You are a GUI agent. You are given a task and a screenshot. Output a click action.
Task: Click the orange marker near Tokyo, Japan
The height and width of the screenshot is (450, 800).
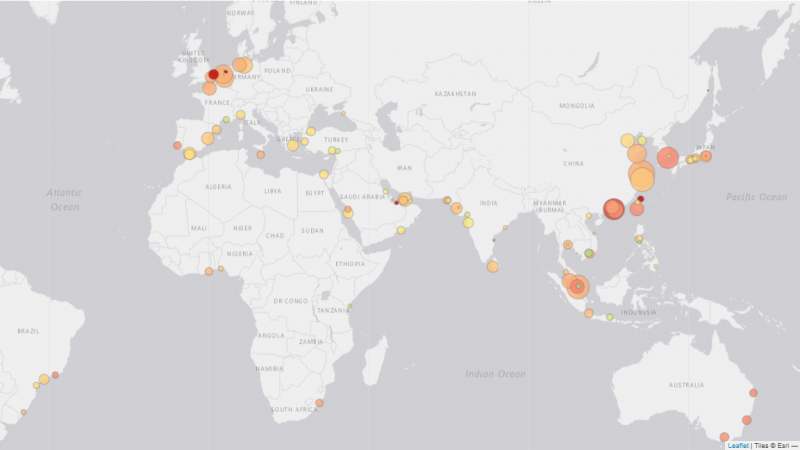[706, 156]
